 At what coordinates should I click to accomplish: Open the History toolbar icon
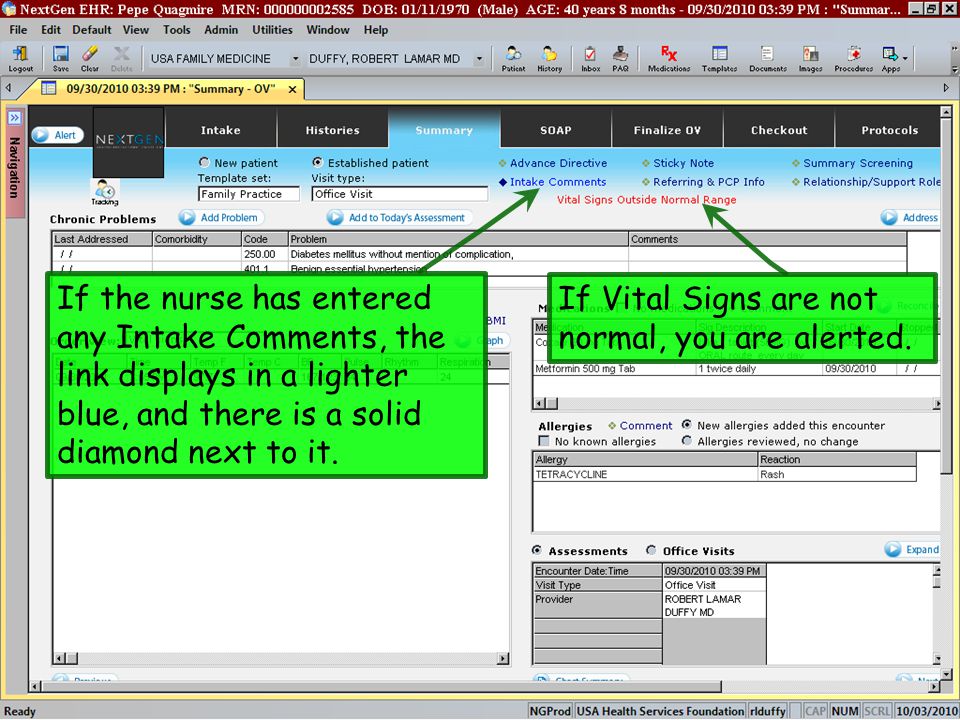click(549, 59)
